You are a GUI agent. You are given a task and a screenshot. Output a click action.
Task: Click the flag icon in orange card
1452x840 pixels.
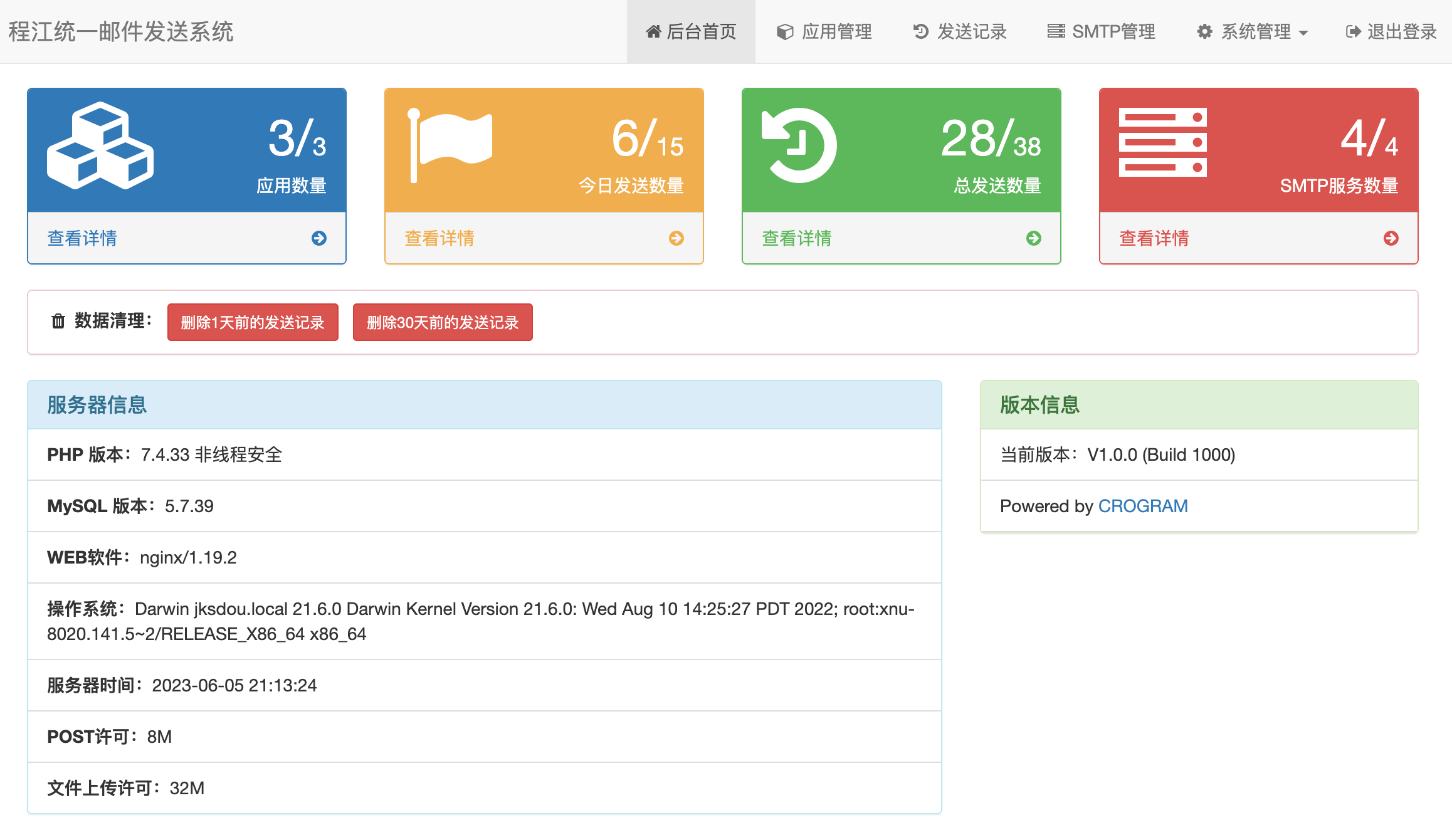pos(450,145)
